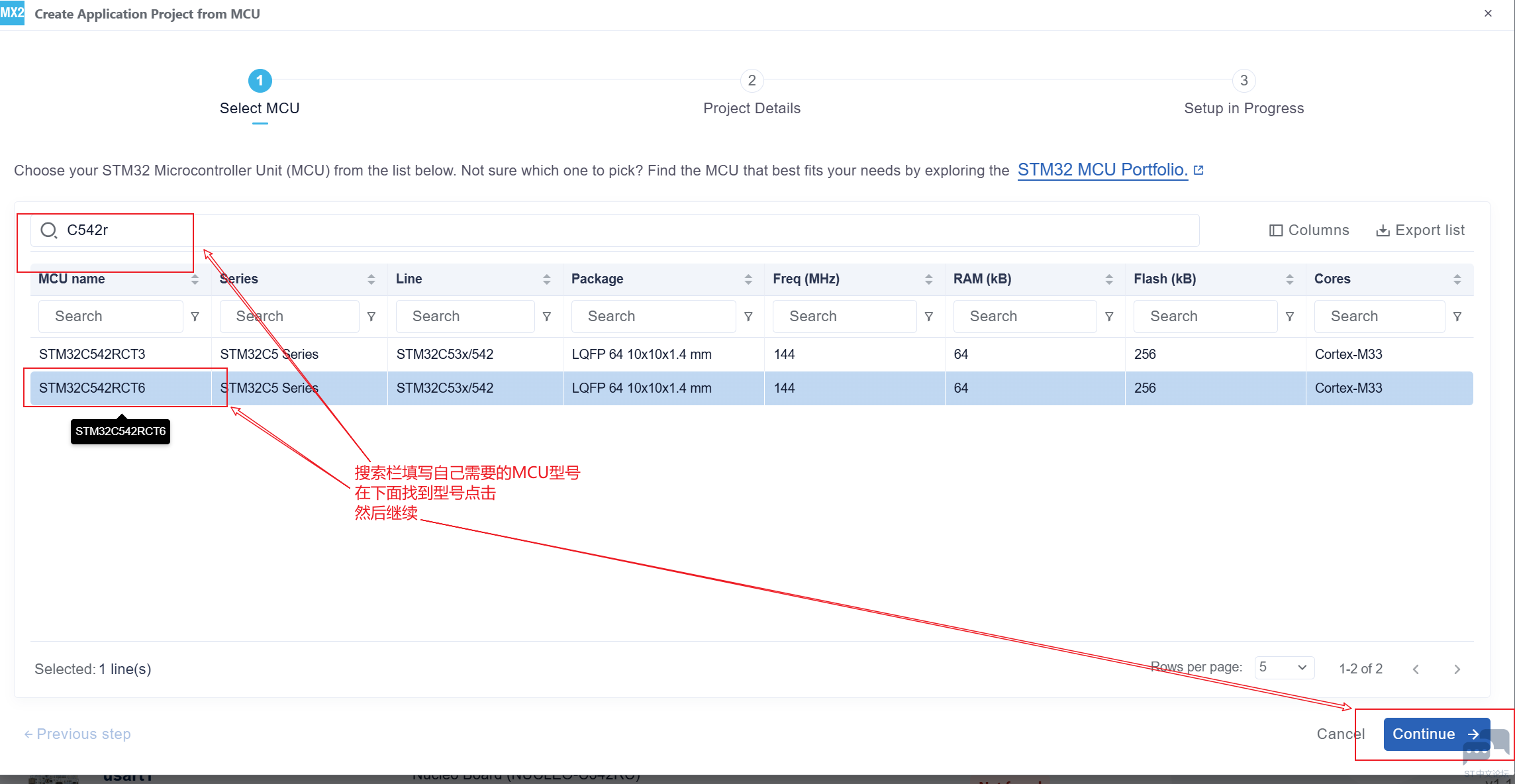The image size is (1515, 784).
Task: Go back with Previous step
Action: coord(77,734)
